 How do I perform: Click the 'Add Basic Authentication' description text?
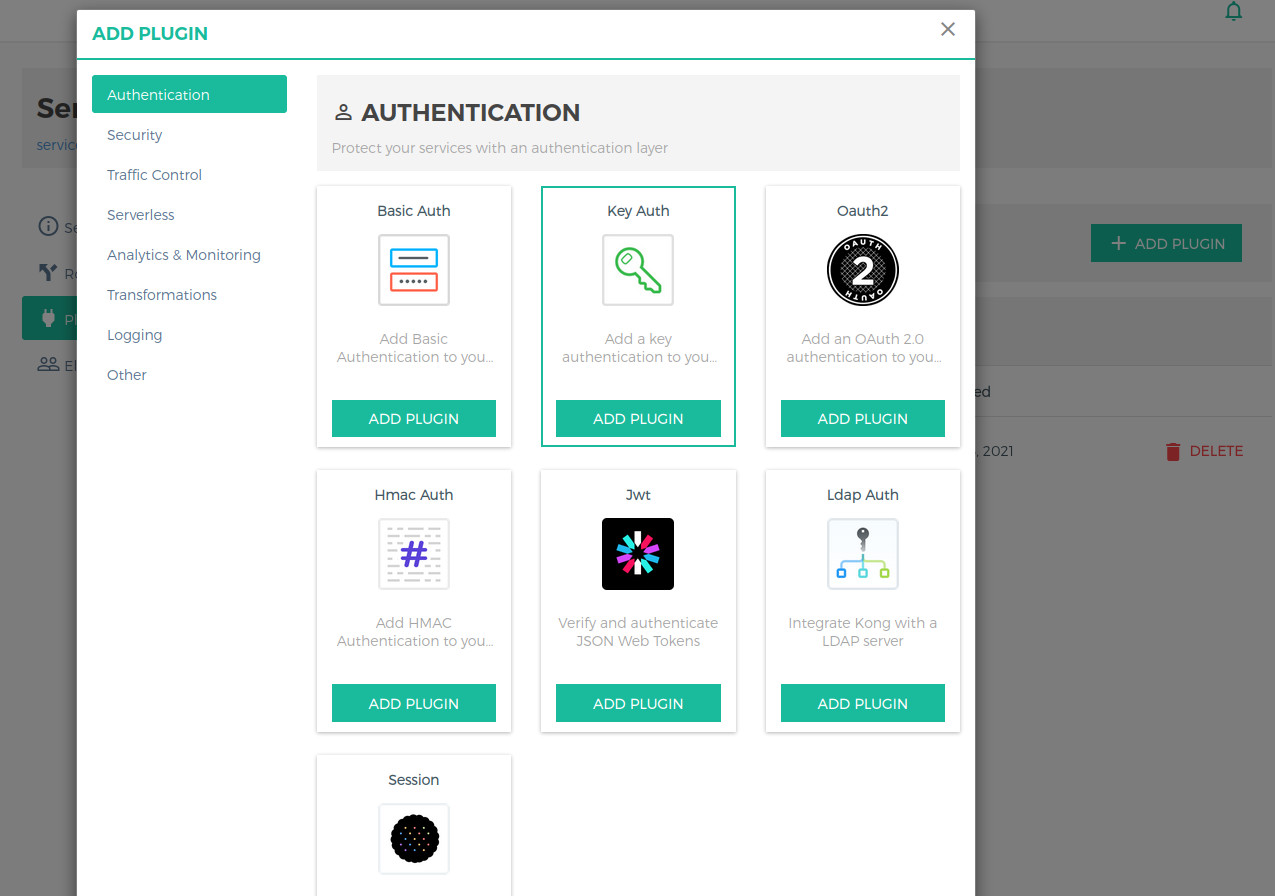(414, 348)
